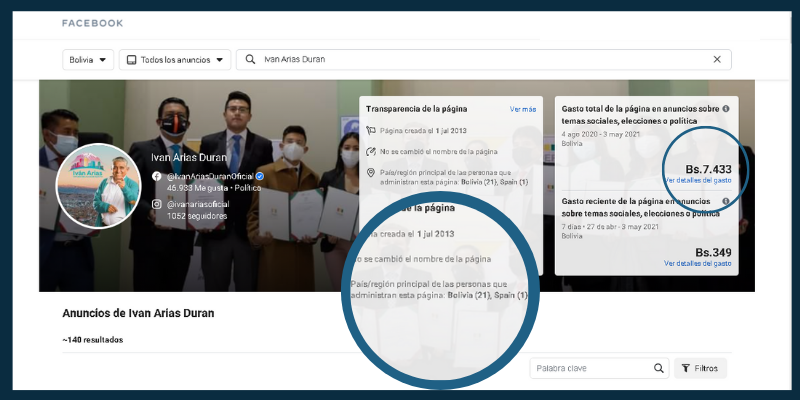800x400 pixels.
Task: Click the Ivan Arias Duran search field
Action: pyautogui.click(x=483, y=60)
